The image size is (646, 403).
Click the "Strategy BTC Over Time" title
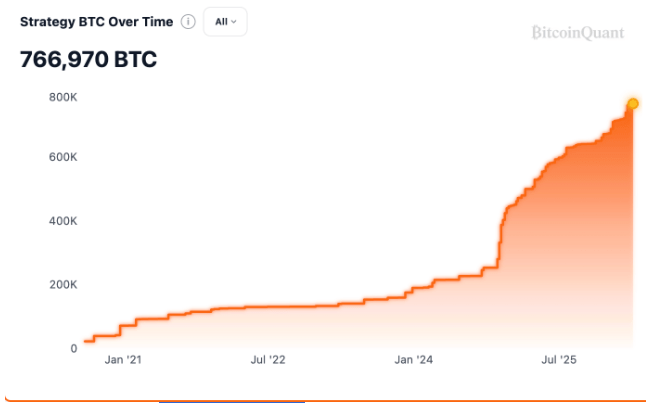96,22
